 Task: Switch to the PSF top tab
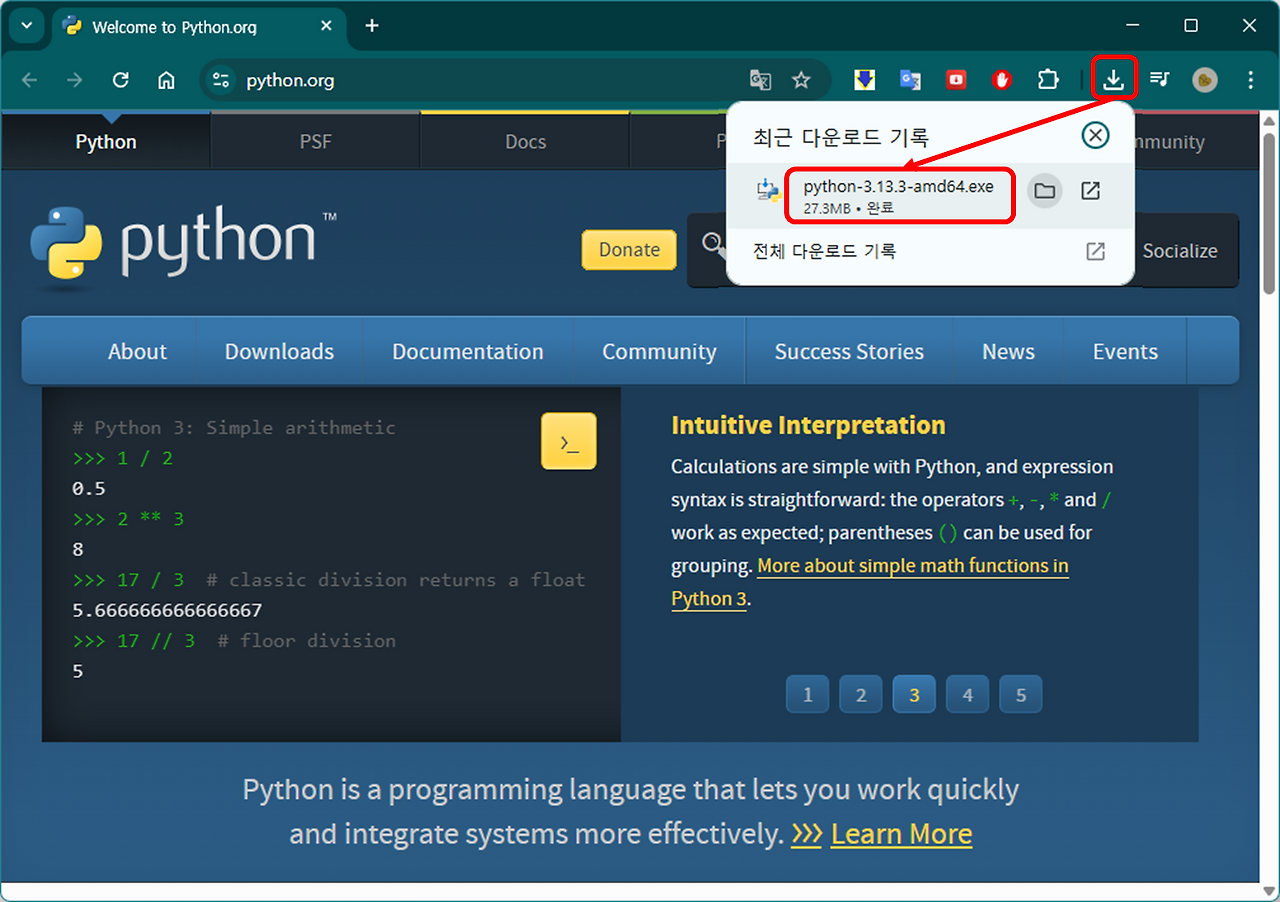pyautogui.click(x=315, y=142)
